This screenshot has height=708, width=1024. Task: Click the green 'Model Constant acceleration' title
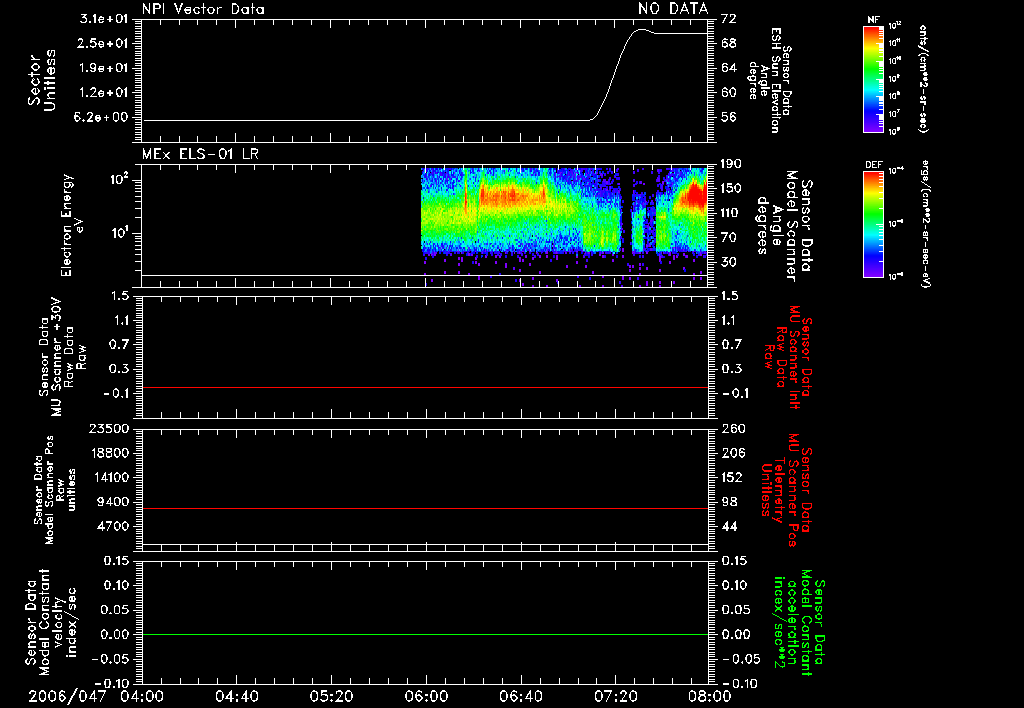click(799, 622)
